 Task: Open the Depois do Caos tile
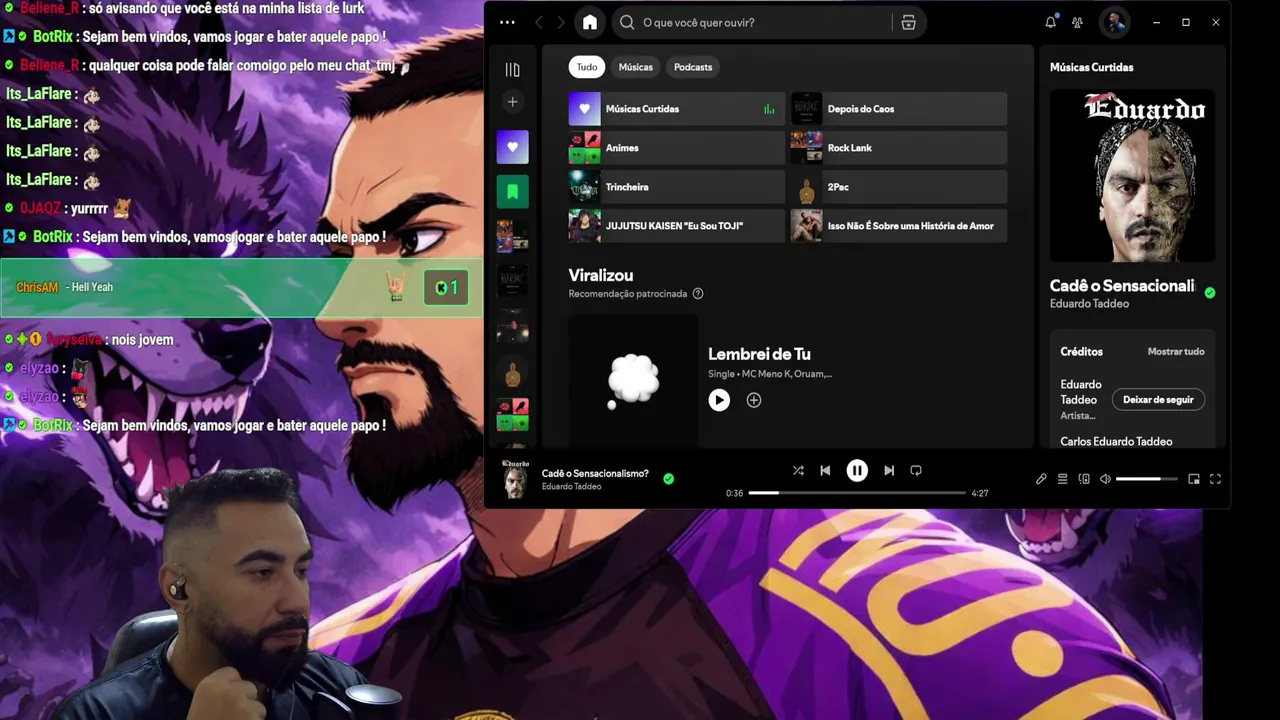(899, 109)
